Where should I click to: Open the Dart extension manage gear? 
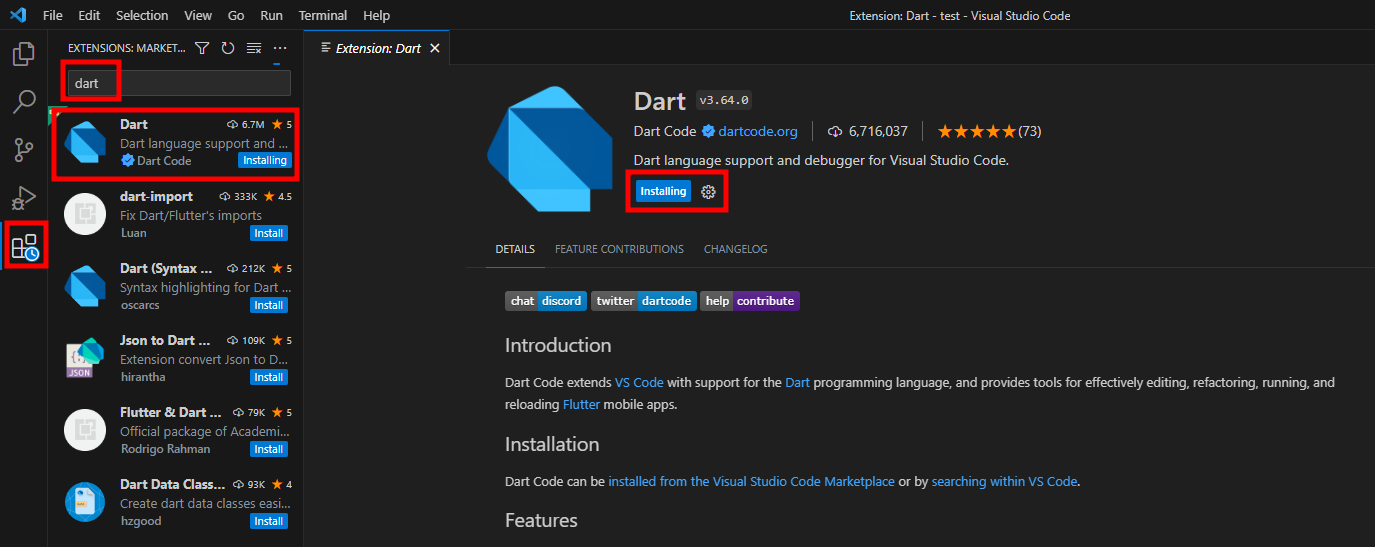pyautogui.click(x=709, y=192)
